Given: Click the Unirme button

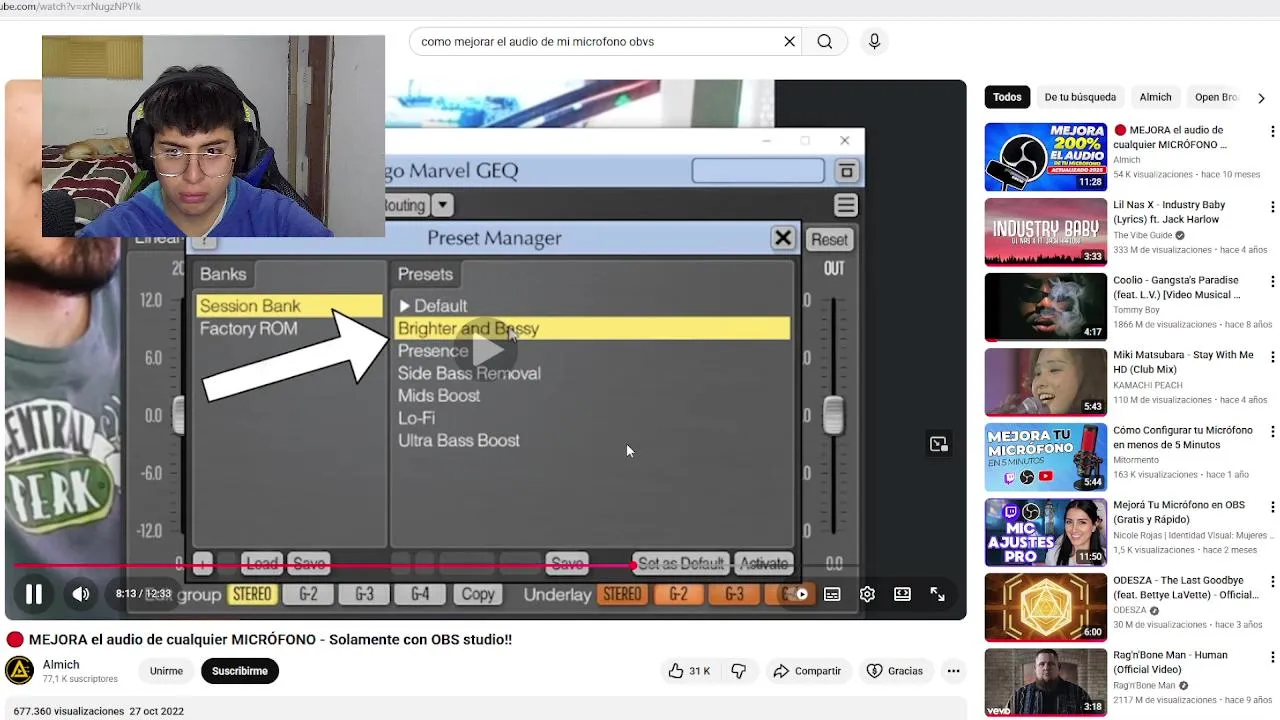Looking at the screenshot, I should [166, 671].
